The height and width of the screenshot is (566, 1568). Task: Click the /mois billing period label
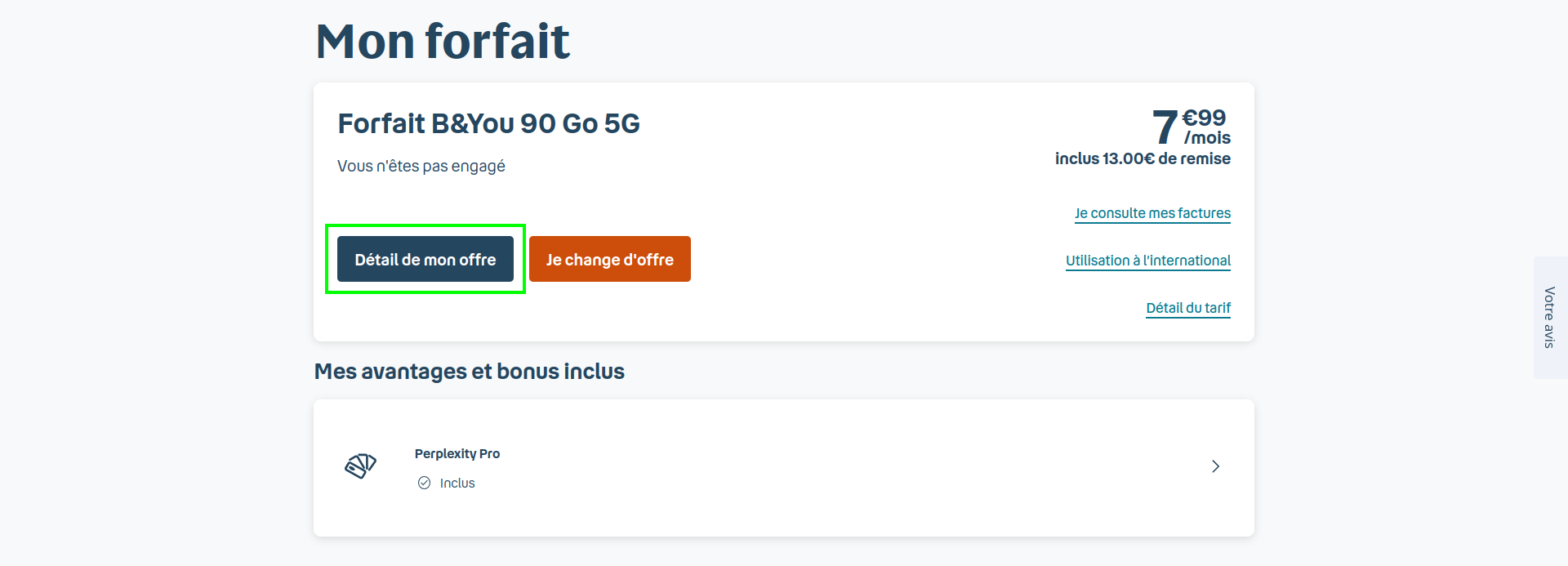pyautogui.click(x=1207, y=138)
